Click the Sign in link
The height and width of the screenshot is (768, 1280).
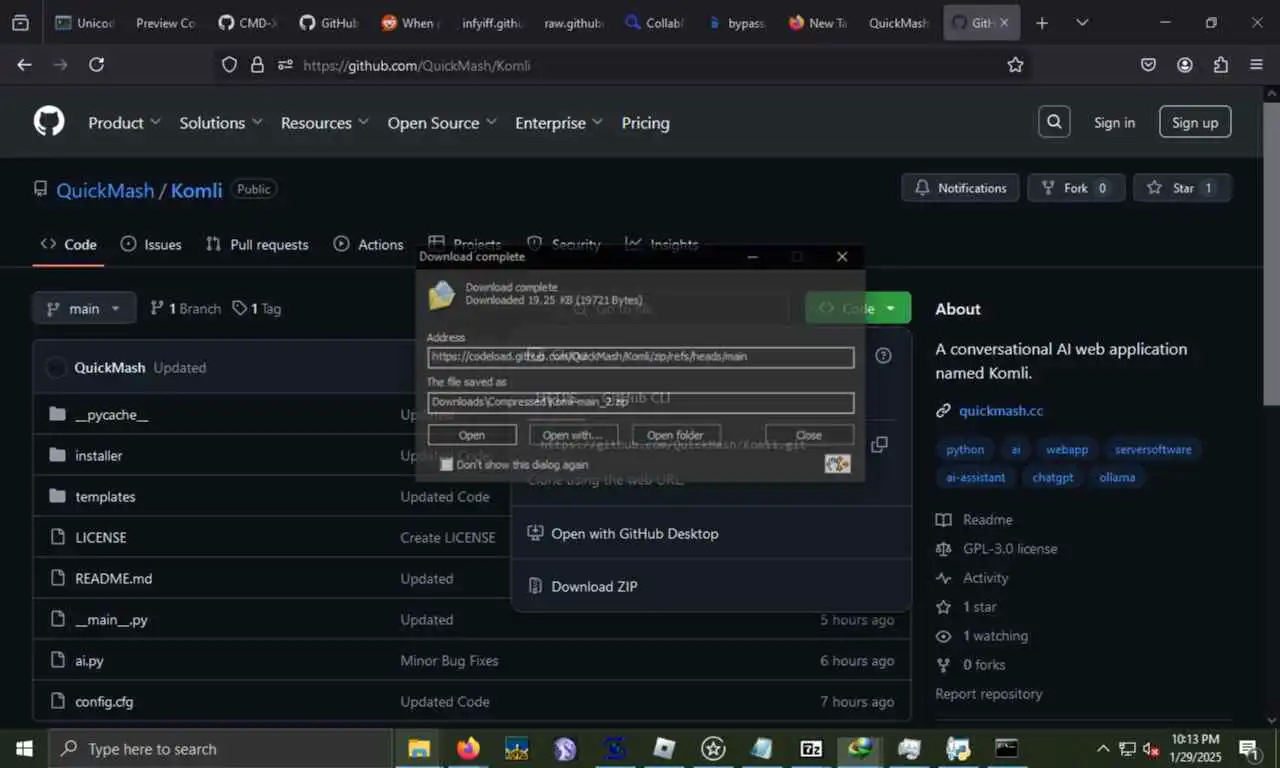tap(1114, 122)
